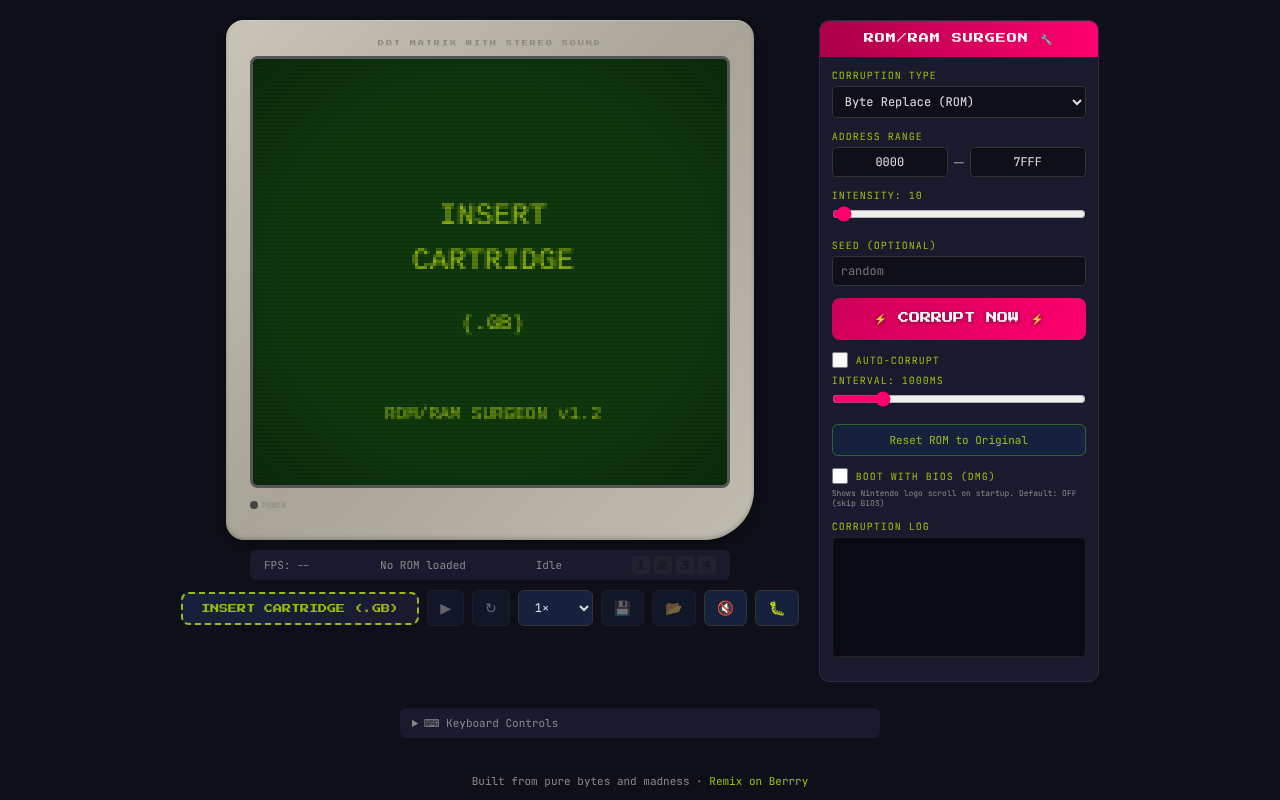Screen dimensions: 1280x800
Task: Click Reset ROM to Original
Action: [959, 440]
